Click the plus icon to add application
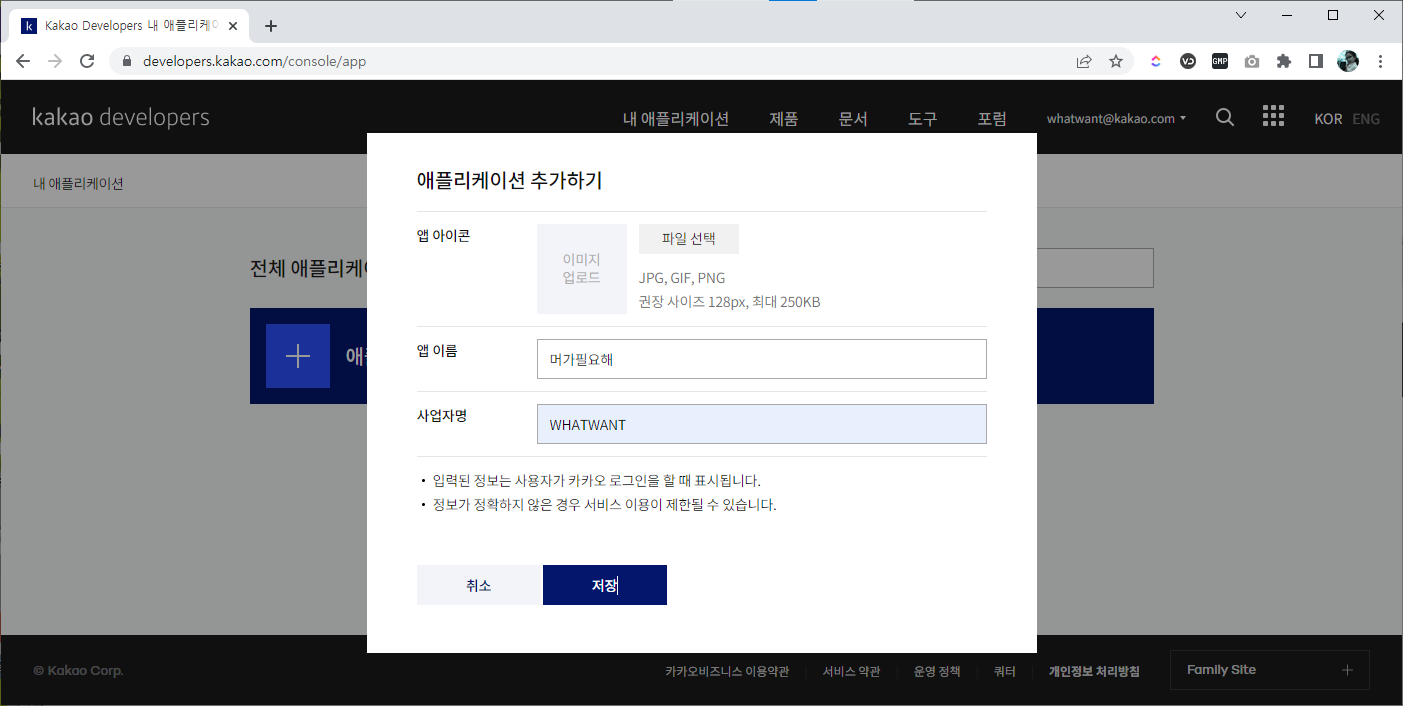This screenshot has width=1403, height=706. click(x=298, y=356)
